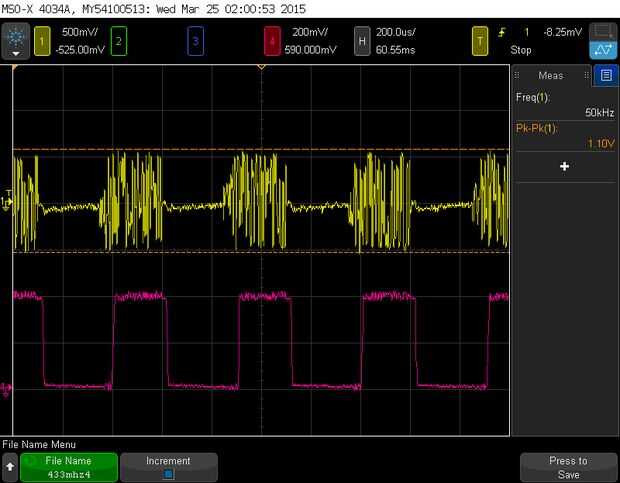620x483 pixels.
Task: Edit the File Name 433mhz4 softkey
Action: (69, 467)
